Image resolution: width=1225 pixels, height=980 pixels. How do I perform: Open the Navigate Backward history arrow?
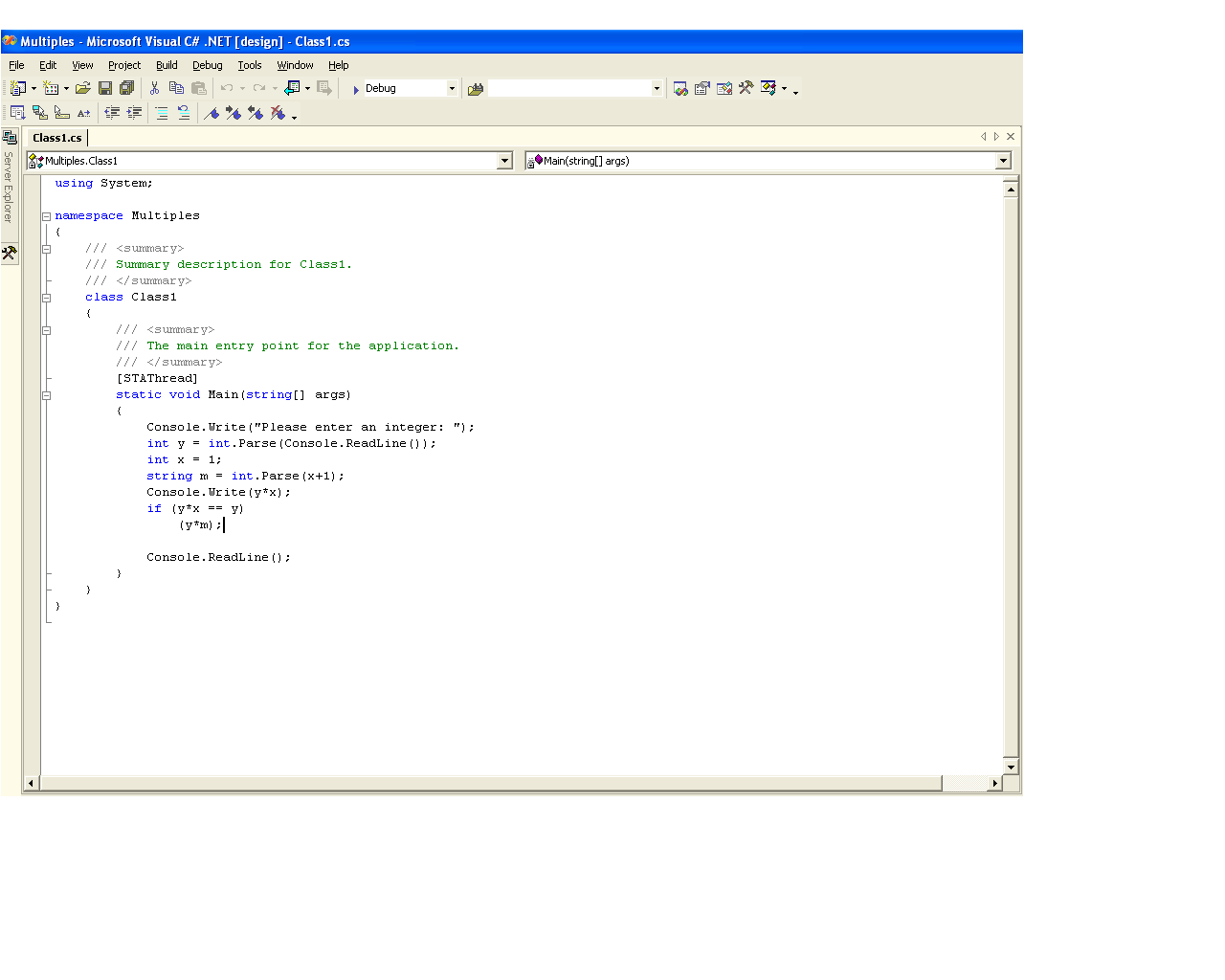pos(307,88)
